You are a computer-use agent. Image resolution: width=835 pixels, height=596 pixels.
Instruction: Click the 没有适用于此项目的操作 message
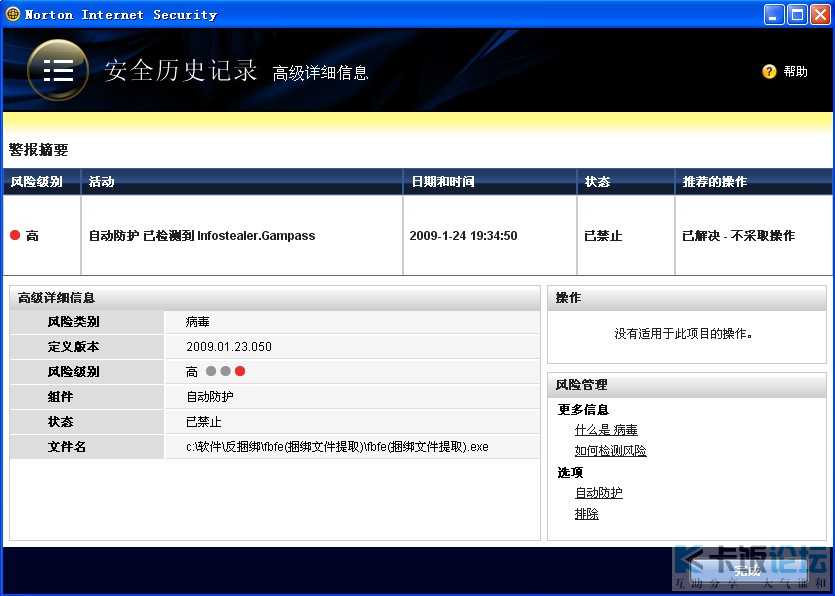pyautogui.click(x=683, y=334)
